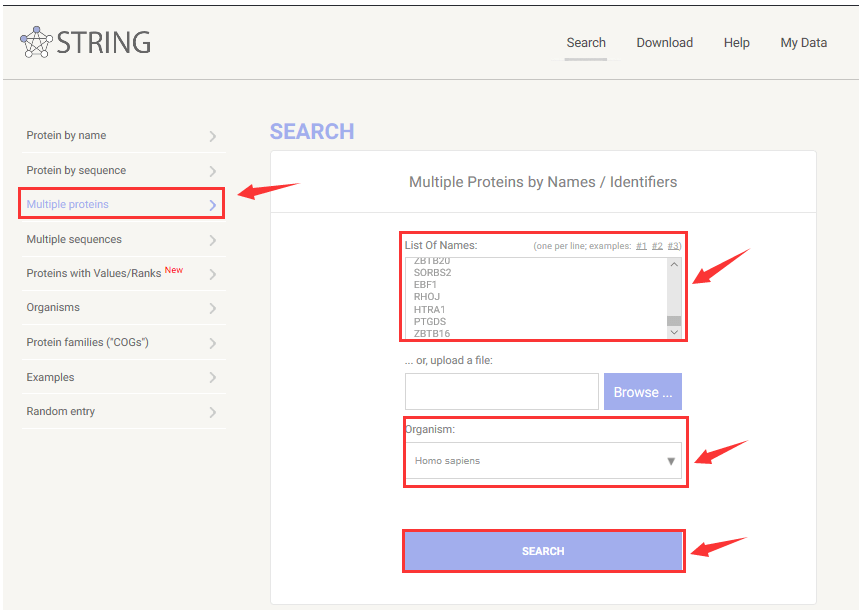
Task: Open Proteins with Values/Ranks option
Action: pyautogui.click(x=93, y=273)
